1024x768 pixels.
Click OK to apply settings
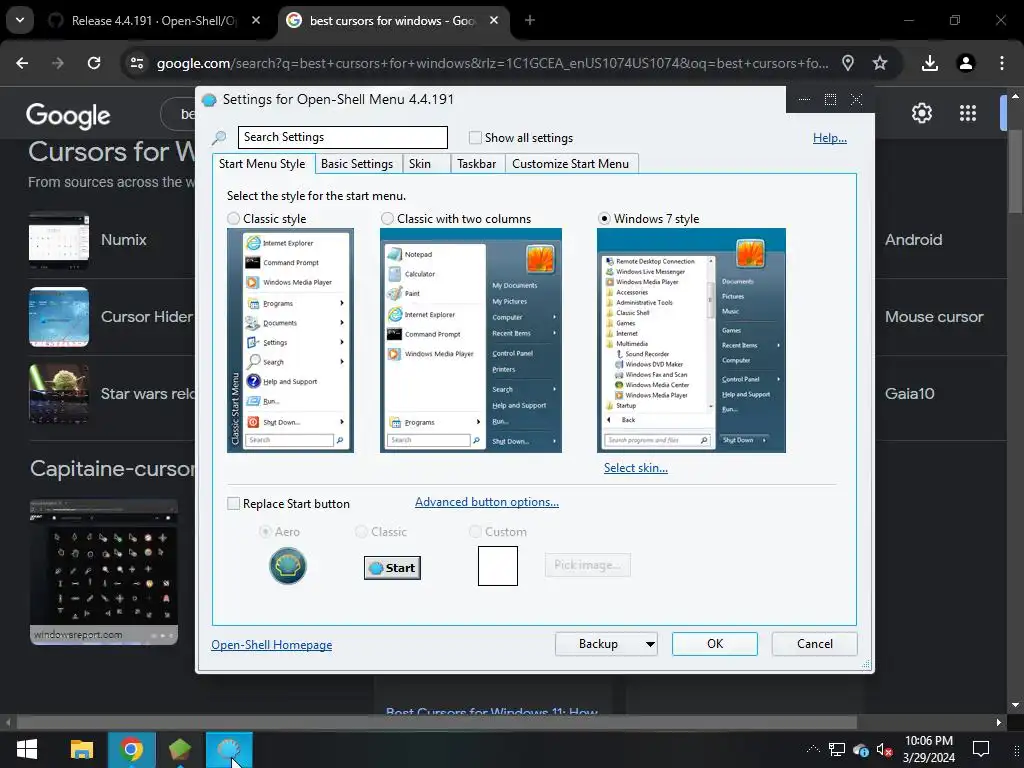tap(714, 644)
